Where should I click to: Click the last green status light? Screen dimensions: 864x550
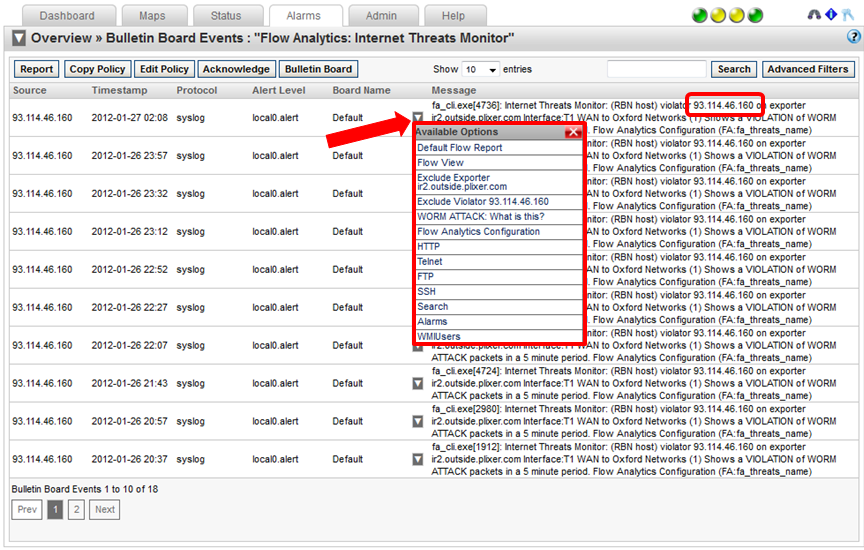755,16
